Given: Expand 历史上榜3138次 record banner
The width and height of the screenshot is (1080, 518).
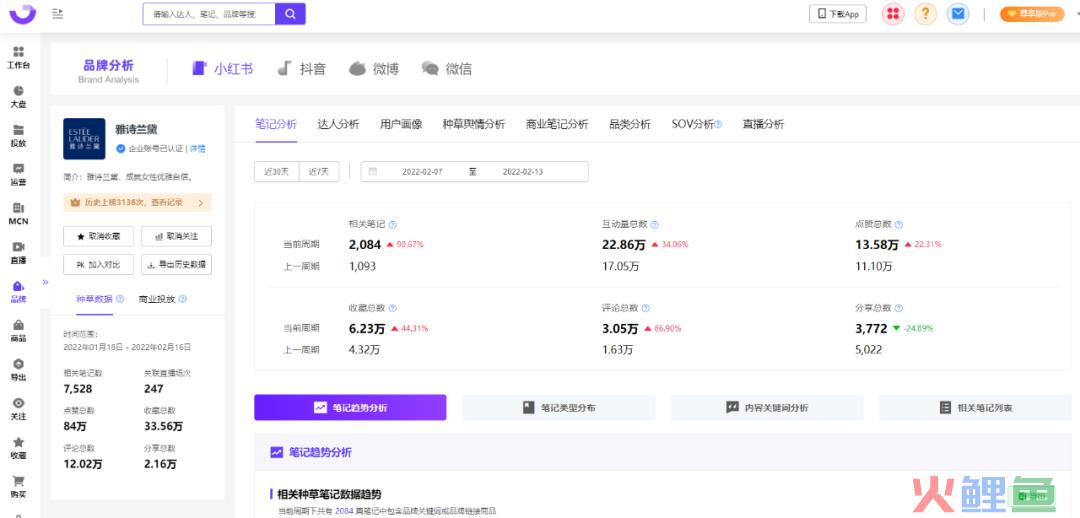Looking at the screenshot, I should click(x=137, y=203).
